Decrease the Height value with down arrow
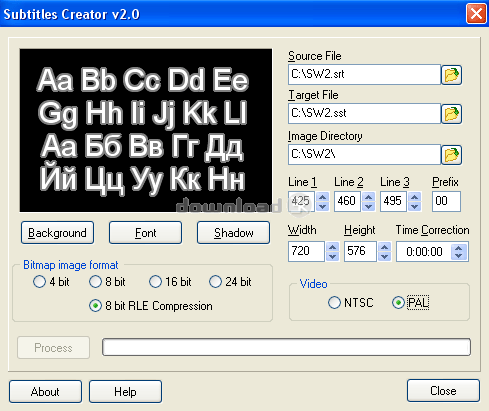 click(x=384, y=256)
